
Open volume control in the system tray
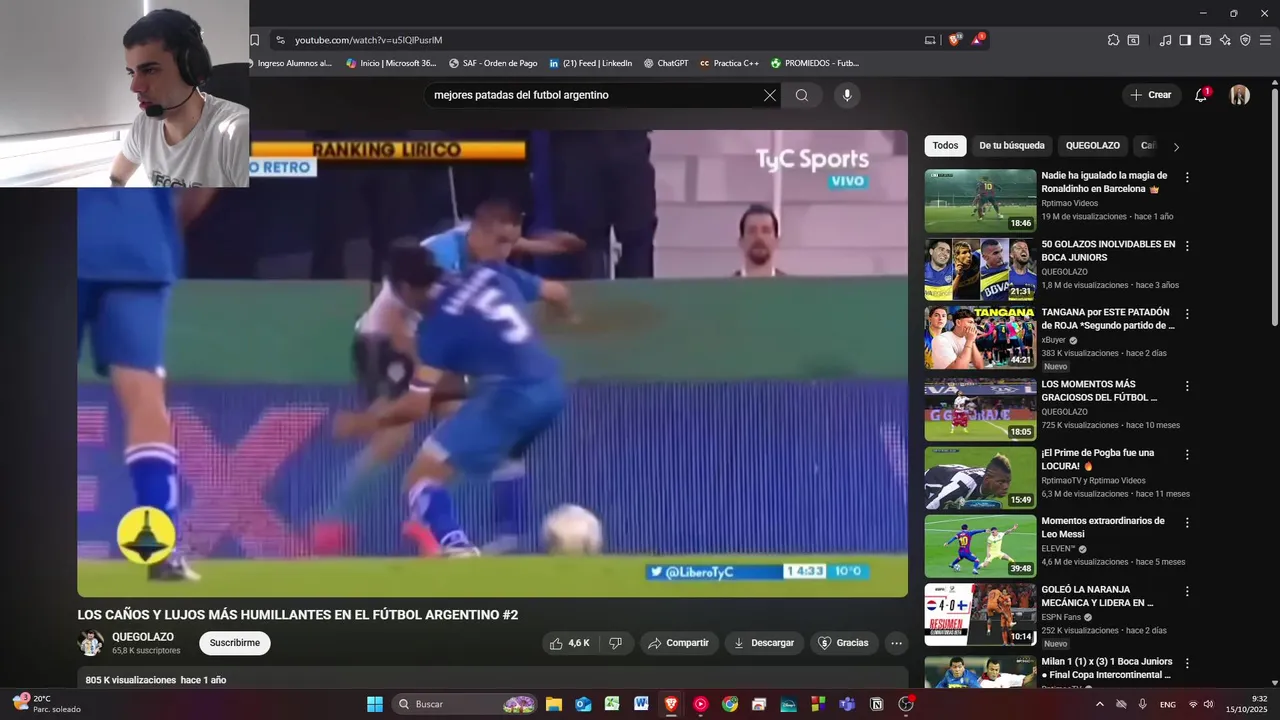(x=1208, y=704)
